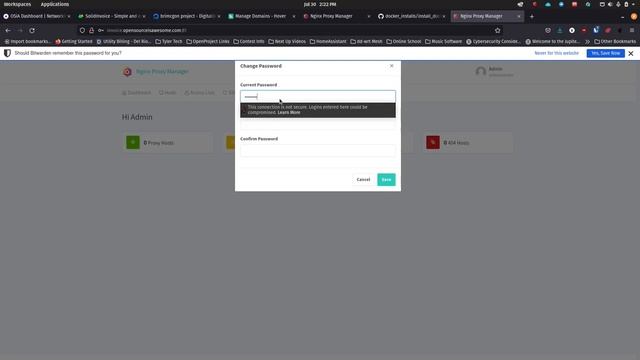
Task: Open the HomeAssistant bookmarks folder
Action: tap(328, 41)
